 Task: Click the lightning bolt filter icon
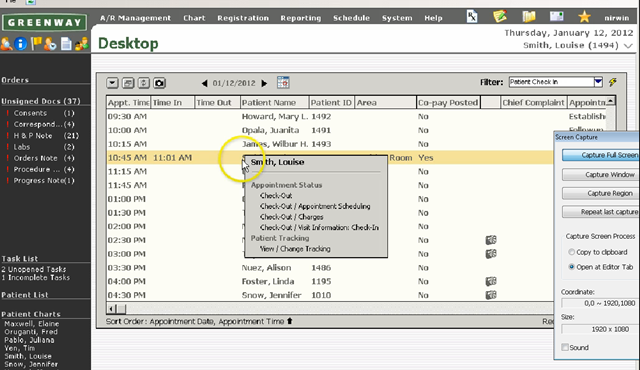click(x=612, y=82)
